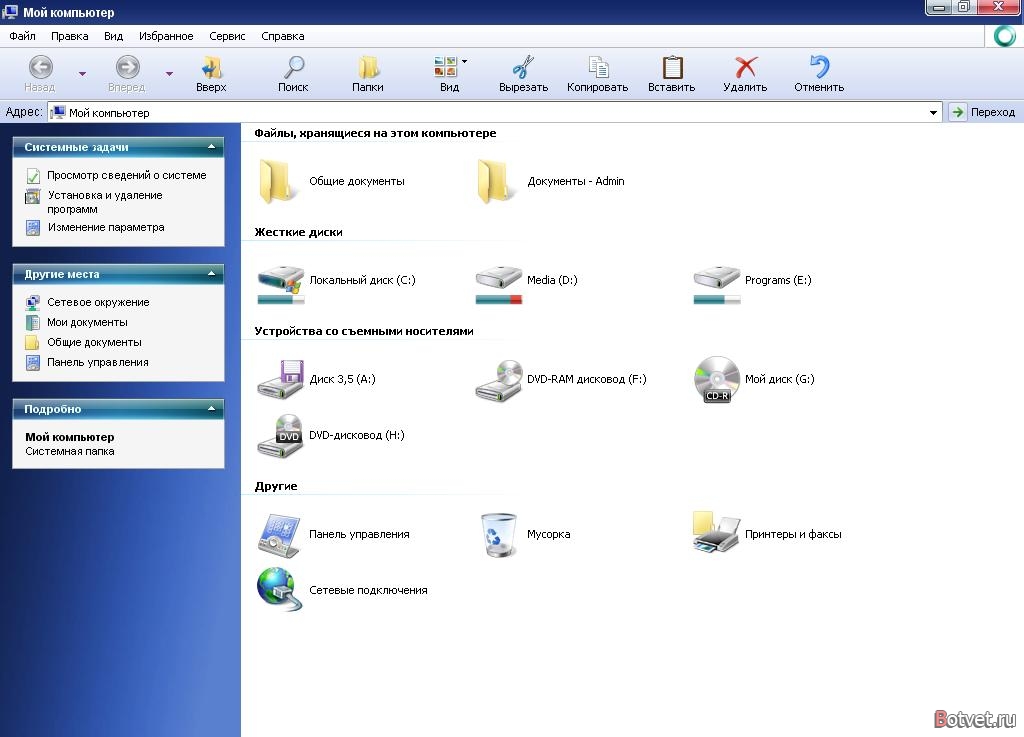The height and width of the screenshot is (737, 1024).
Task: Select the Сетевые подключения globe icon
Action: click(x=280, y=589)
